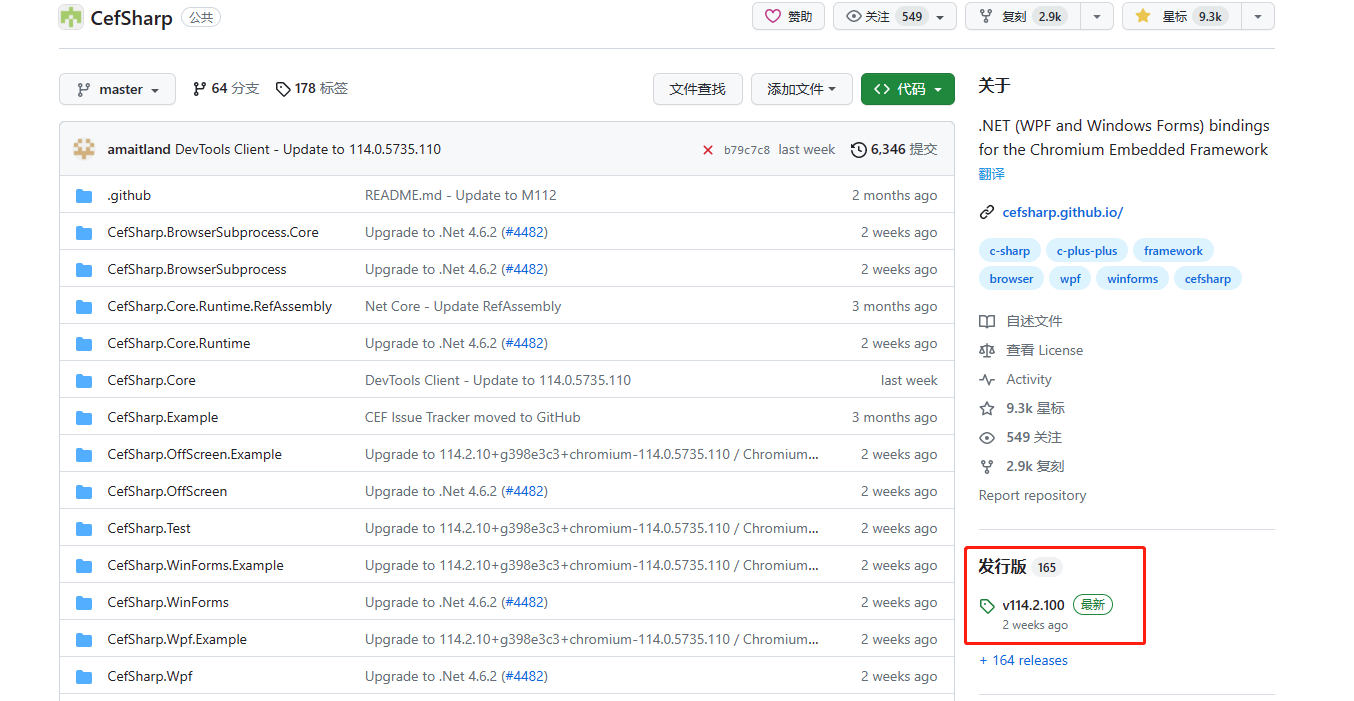The height and width of the screenshot is (701, 1354).
Task: Star the repository with 星标 button
Action: (1181, 16)
